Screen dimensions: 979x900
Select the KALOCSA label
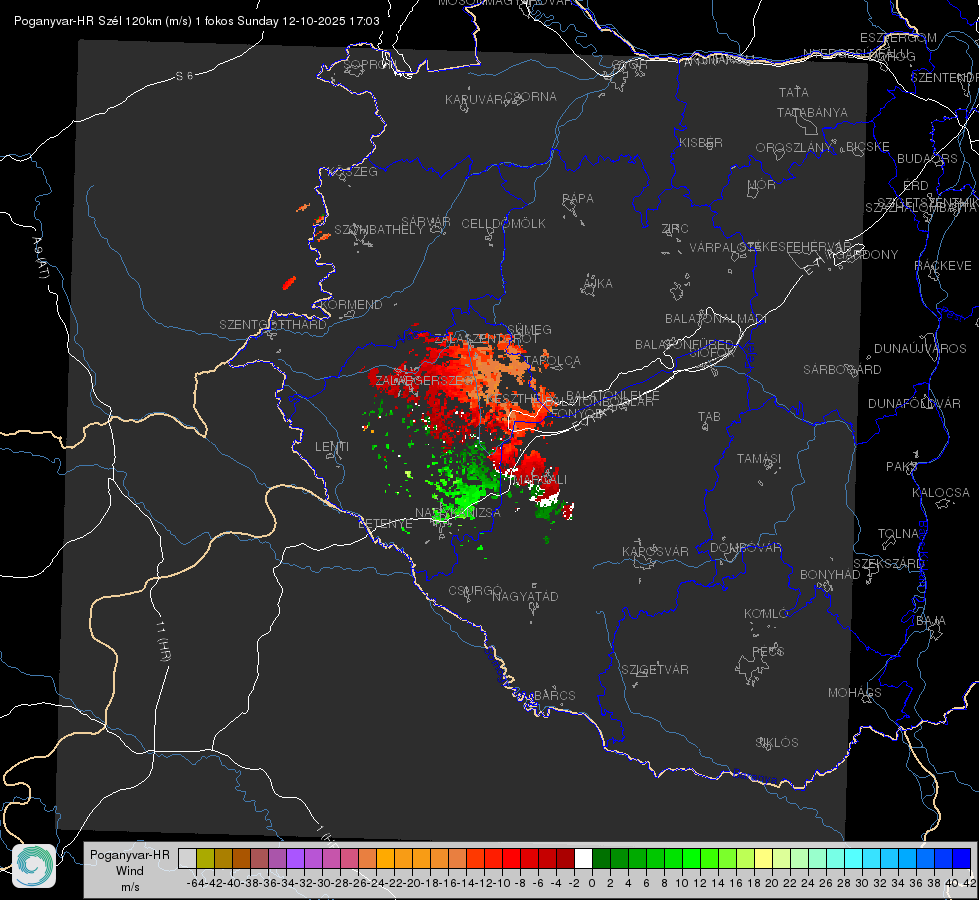pyautogui.click(x=940, y=493)
